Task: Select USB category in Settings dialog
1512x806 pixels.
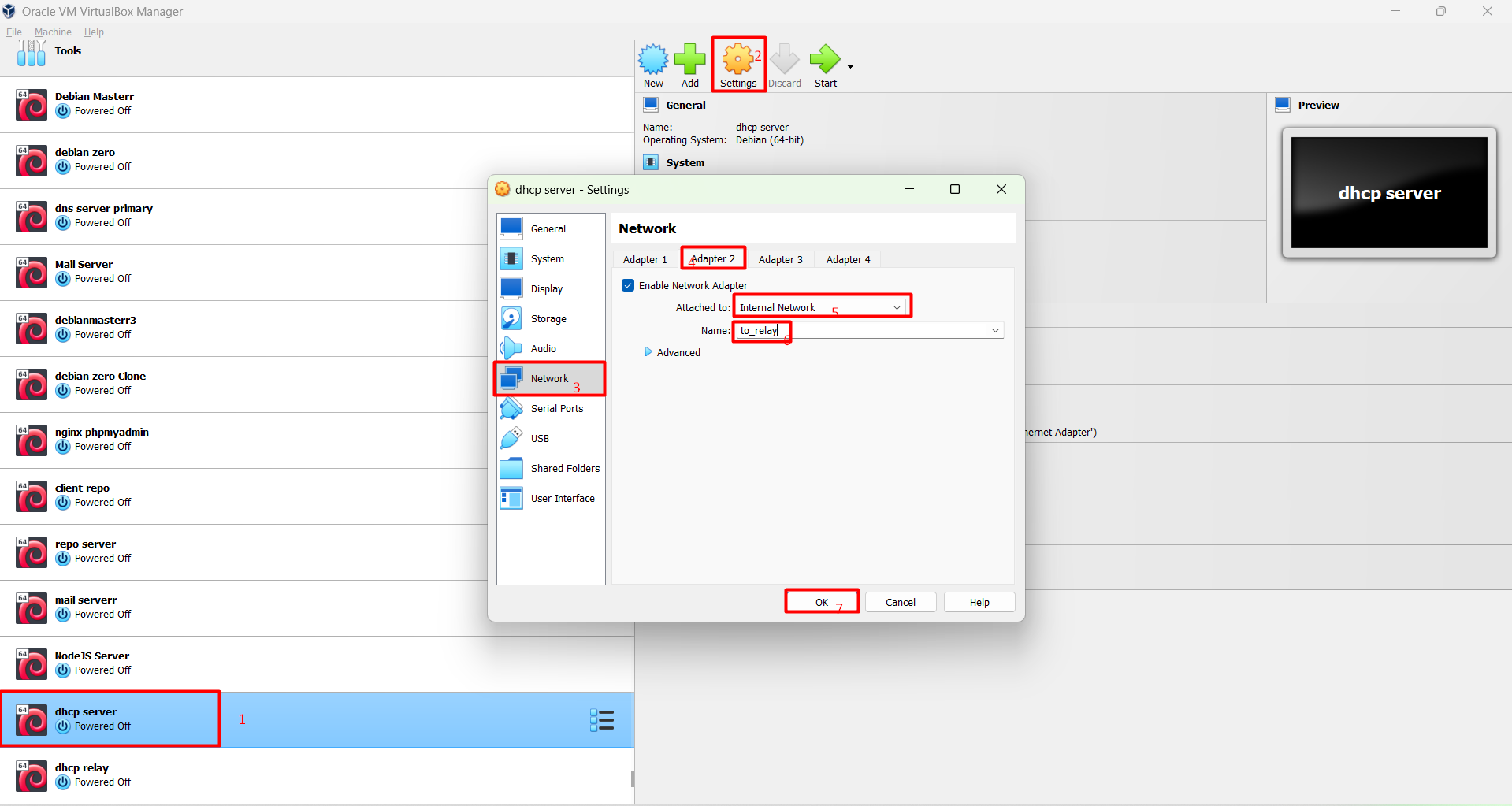Action: pyautogui.click(x=551, y=438)
